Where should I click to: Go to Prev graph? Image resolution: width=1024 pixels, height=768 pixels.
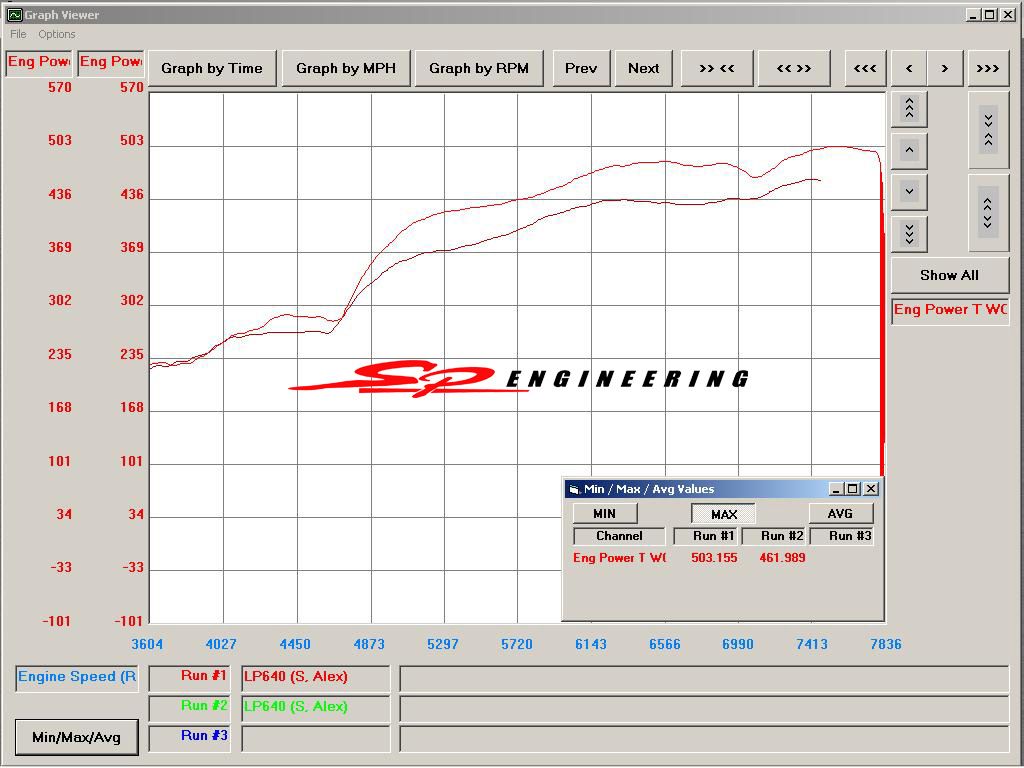click(x=581, y=69)
